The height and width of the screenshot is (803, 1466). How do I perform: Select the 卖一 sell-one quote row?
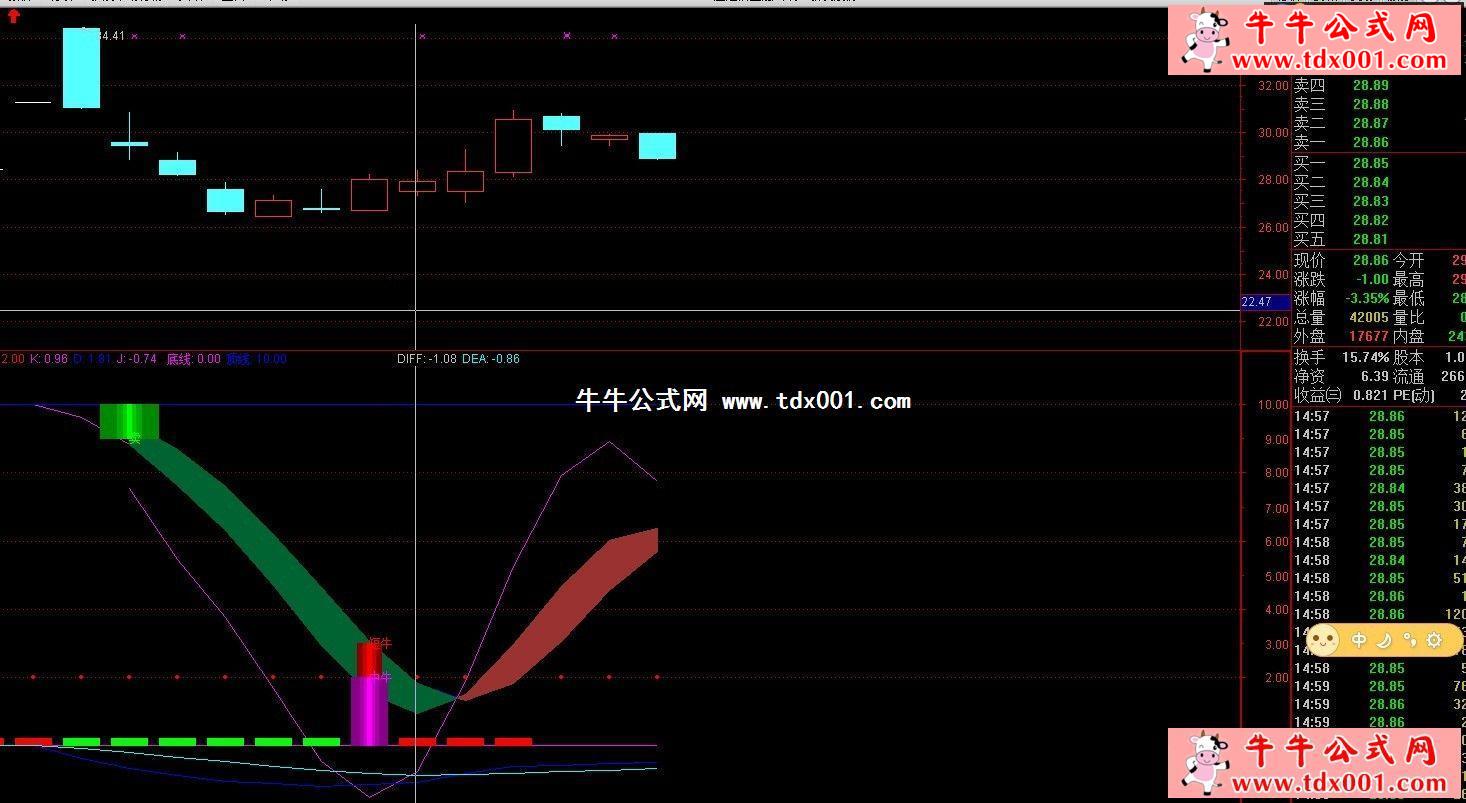[x=1340, y=143]
